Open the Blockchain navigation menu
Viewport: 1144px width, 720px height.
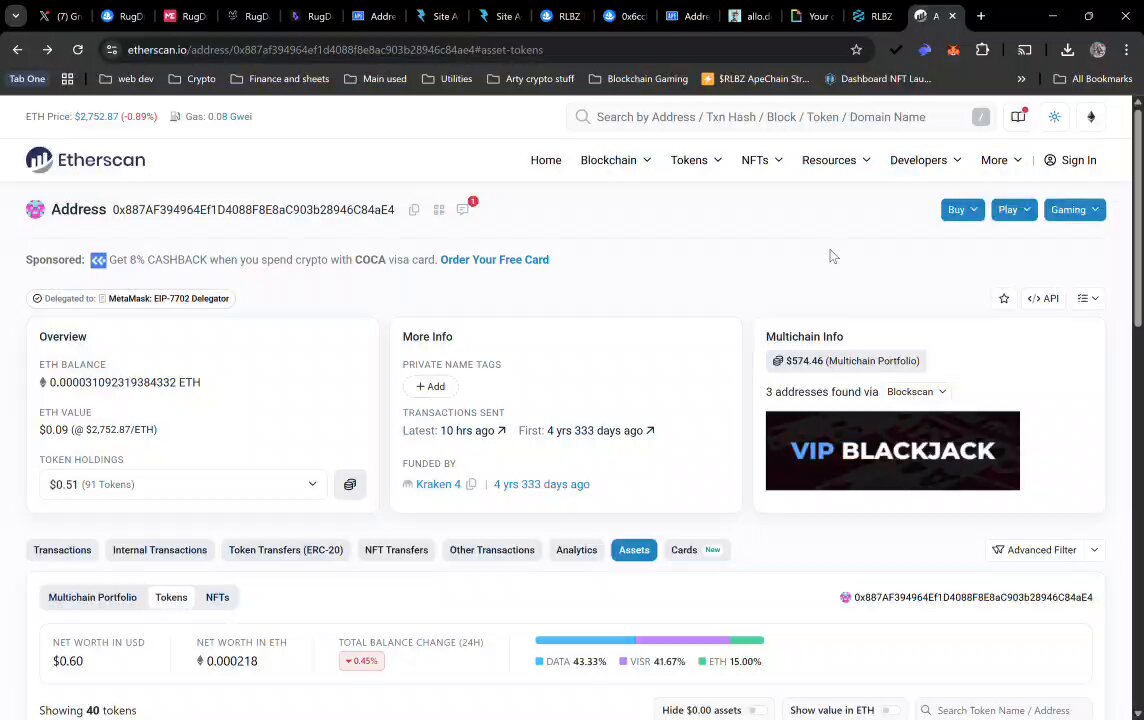tap(616, 160)
